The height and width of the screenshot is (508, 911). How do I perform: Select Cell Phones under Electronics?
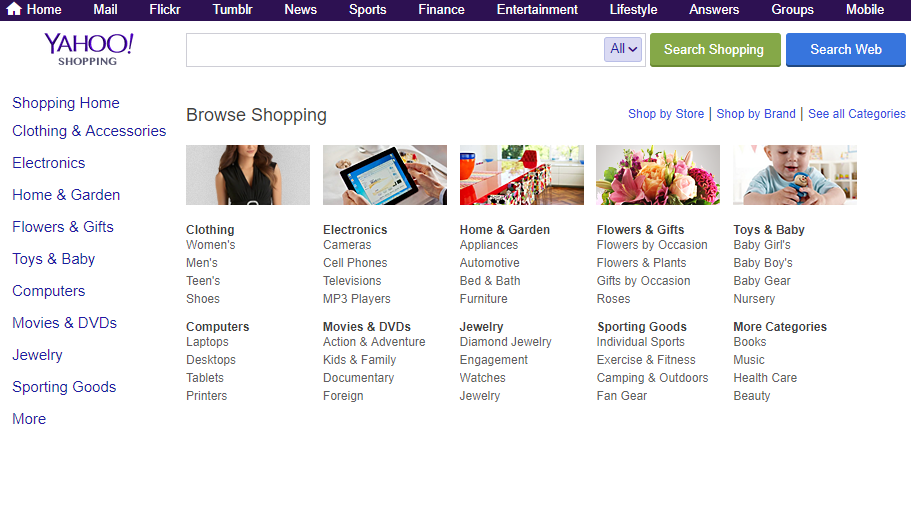pyautogui.click(x=355, y=263)
